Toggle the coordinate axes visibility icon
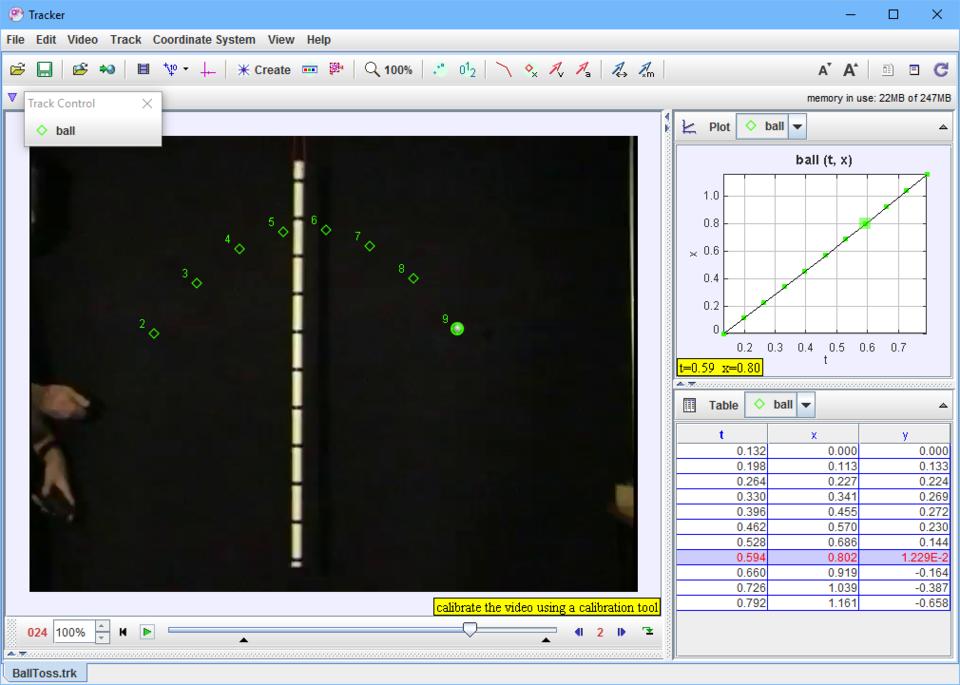 click(207, 70)
